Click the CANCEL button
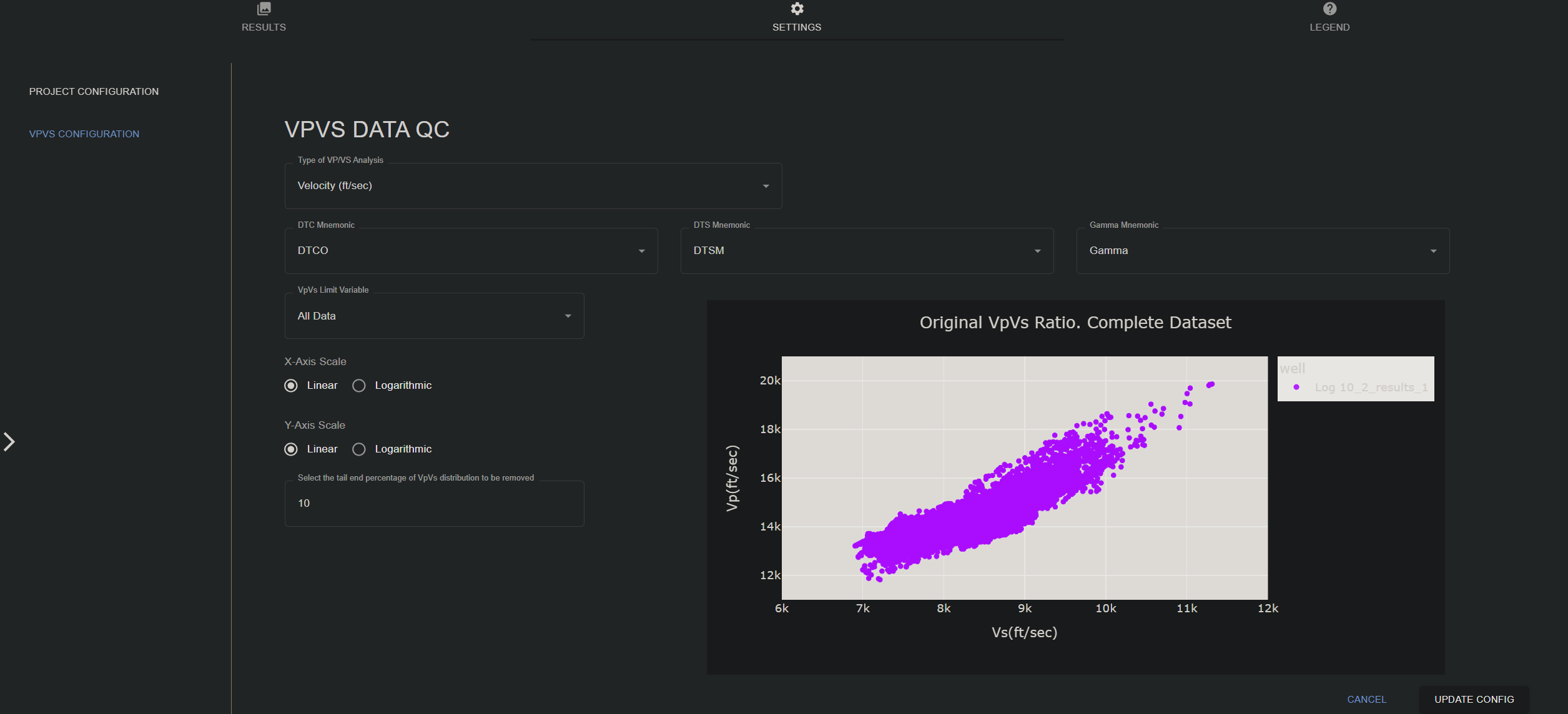Viewport: 1568px width, 714px height. pos(1367,699)
